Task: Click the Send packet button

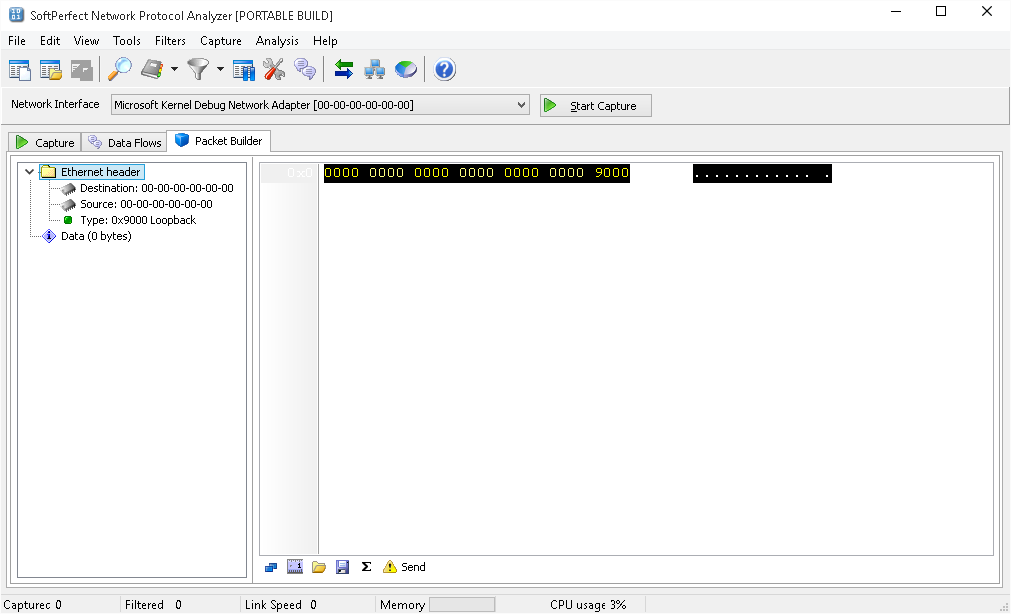Action: (x=404, y=567)
